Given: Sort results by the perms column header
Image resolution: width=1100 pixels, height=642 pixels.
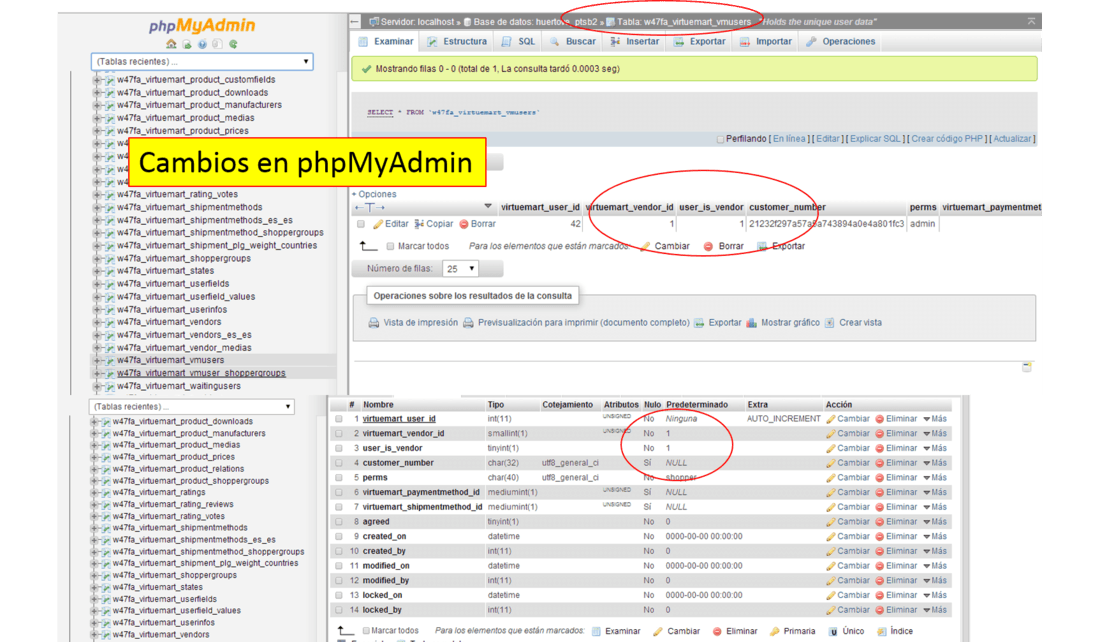Looking at the screenshot, I should pyautogui.click(x=923, y=208).
